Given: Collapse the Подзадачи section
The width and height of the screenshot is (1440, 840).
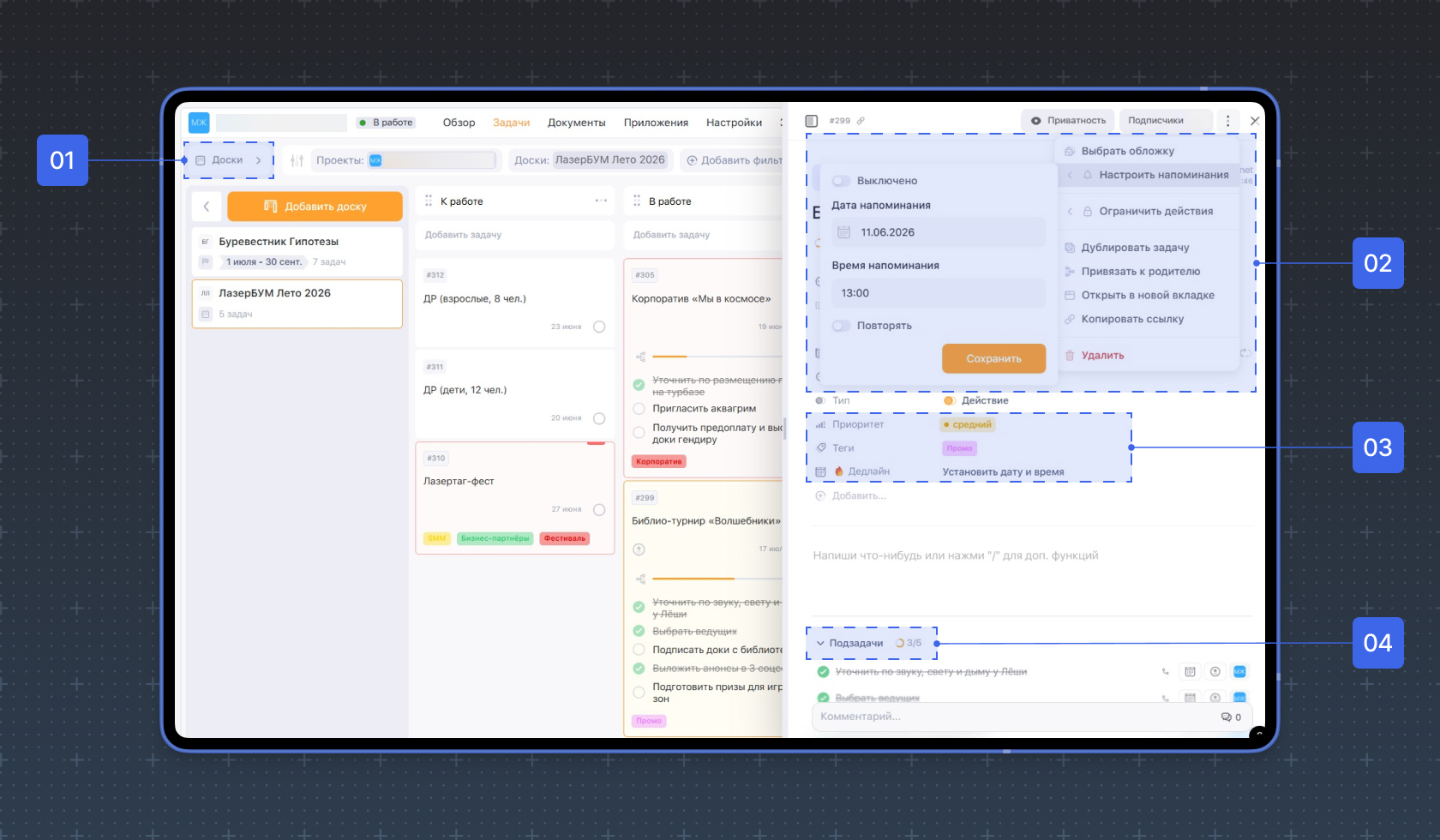Looking at the screenshot, I should click(820, 644).
